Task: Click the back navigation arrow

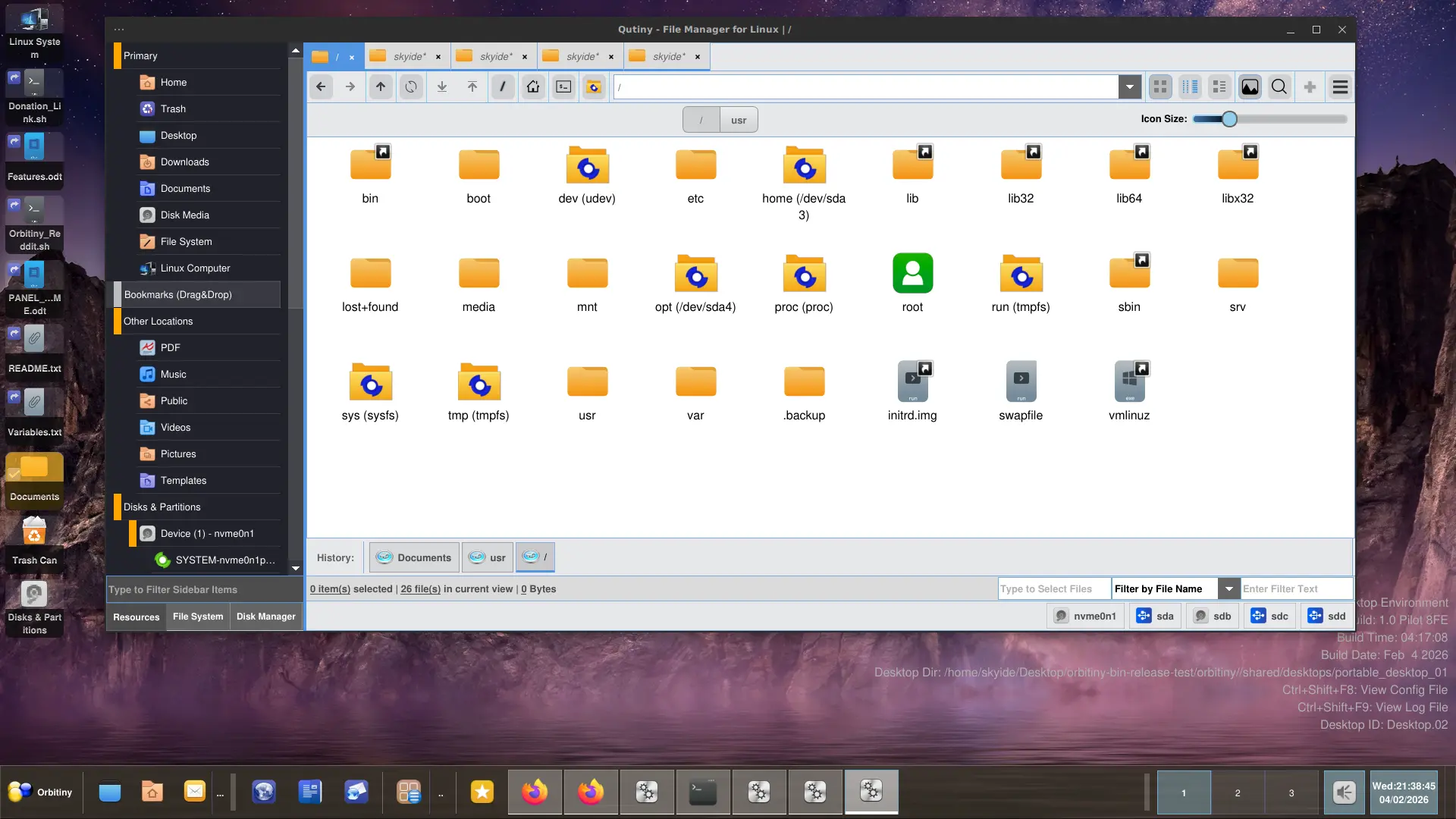Action: point(321,87)
